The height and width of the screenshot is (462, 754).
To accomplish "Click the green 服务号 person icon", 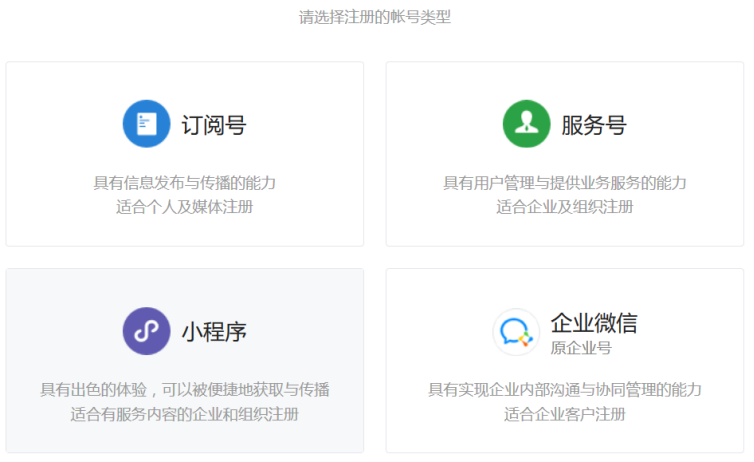I will coord(527,124).
